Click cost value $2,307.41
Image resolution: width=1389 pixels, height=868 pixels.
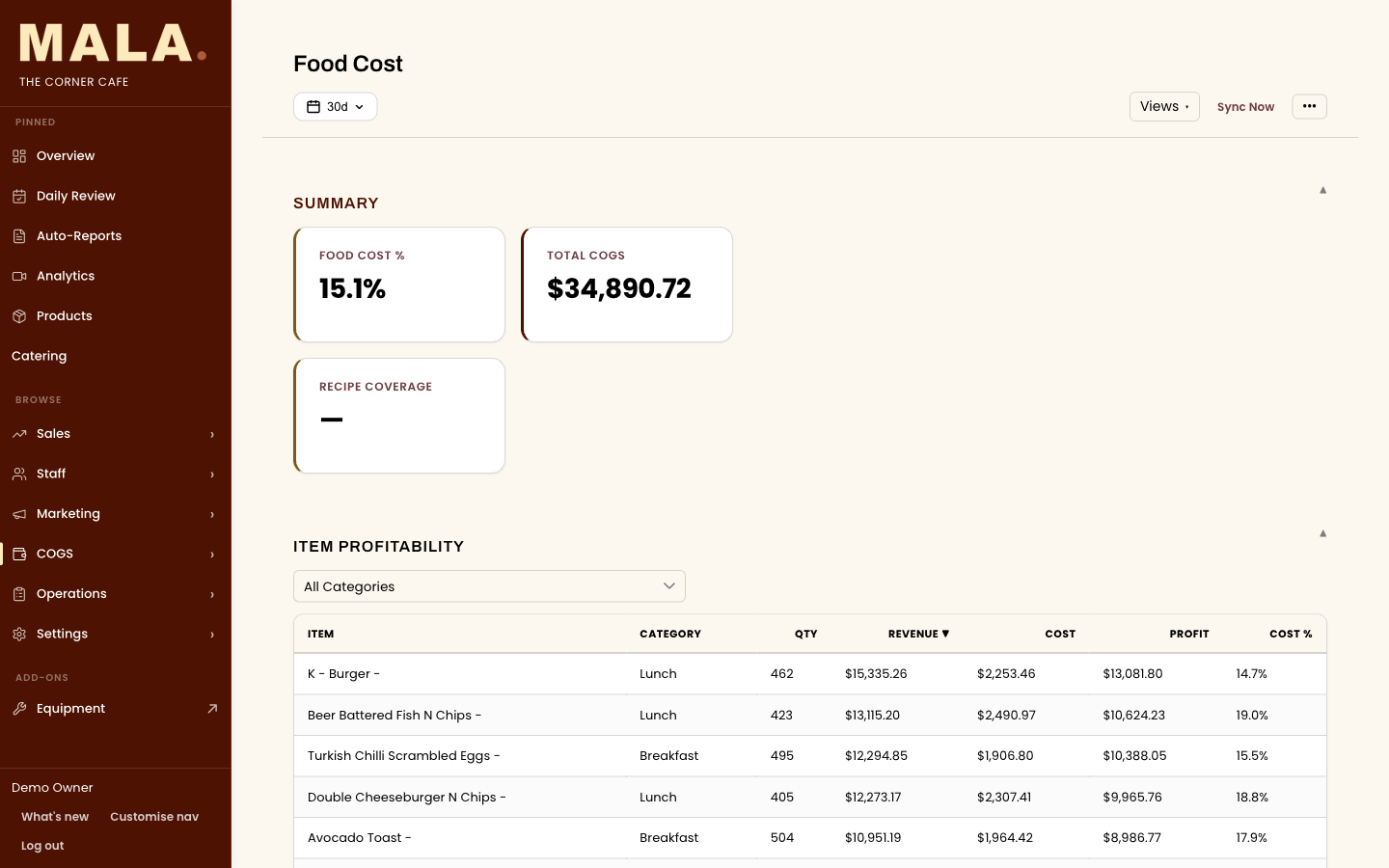1004,798
